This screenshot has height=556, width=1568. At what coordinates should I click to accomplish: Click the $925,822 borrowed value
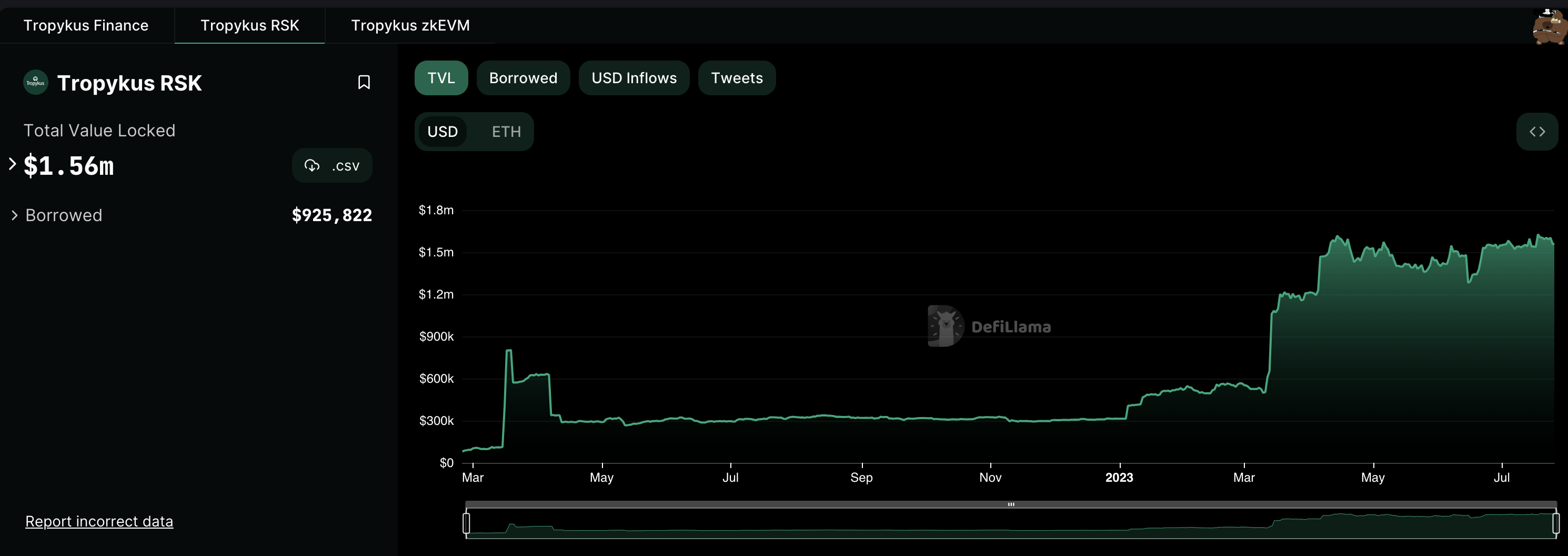[x=331, y=215]
